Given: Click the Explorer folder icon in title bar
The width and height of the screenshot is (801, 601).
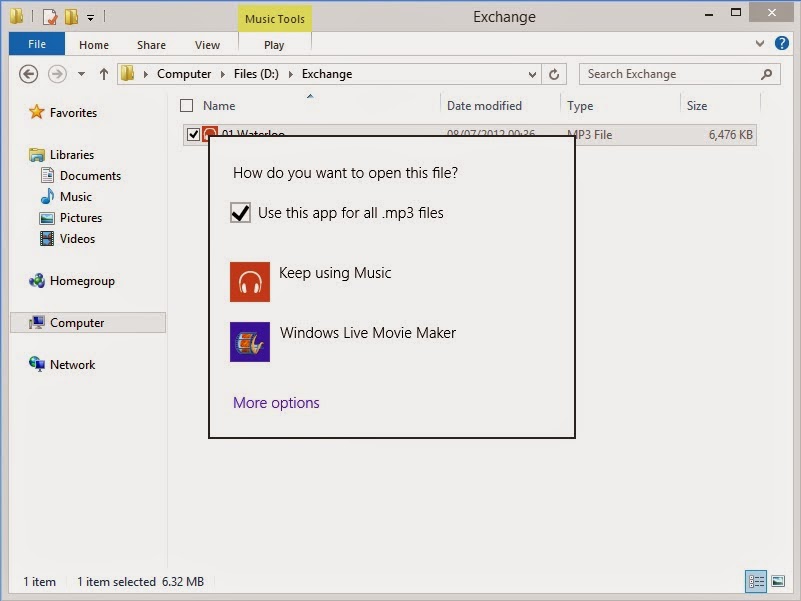Looking at the screenshot, I should tap(16, 16).
